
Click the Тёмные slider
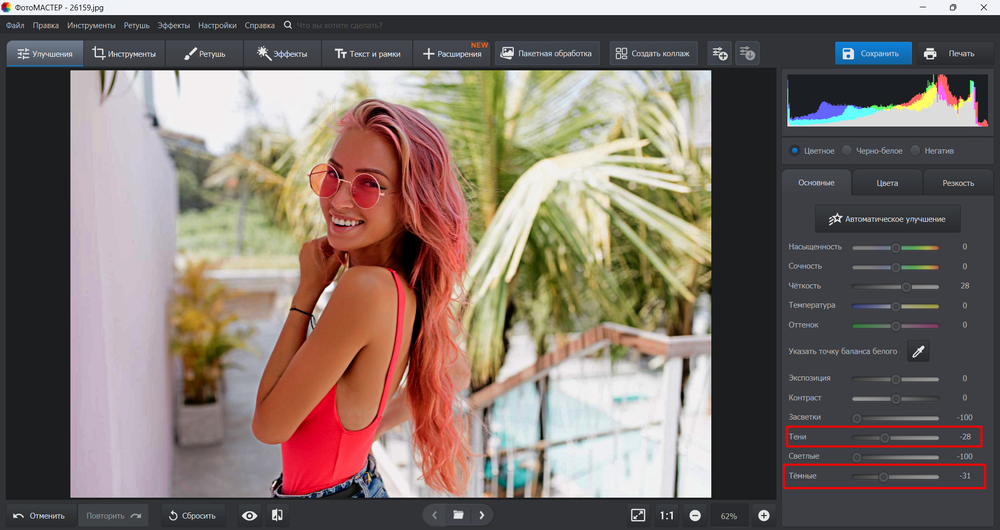click(x=895, y=477)
